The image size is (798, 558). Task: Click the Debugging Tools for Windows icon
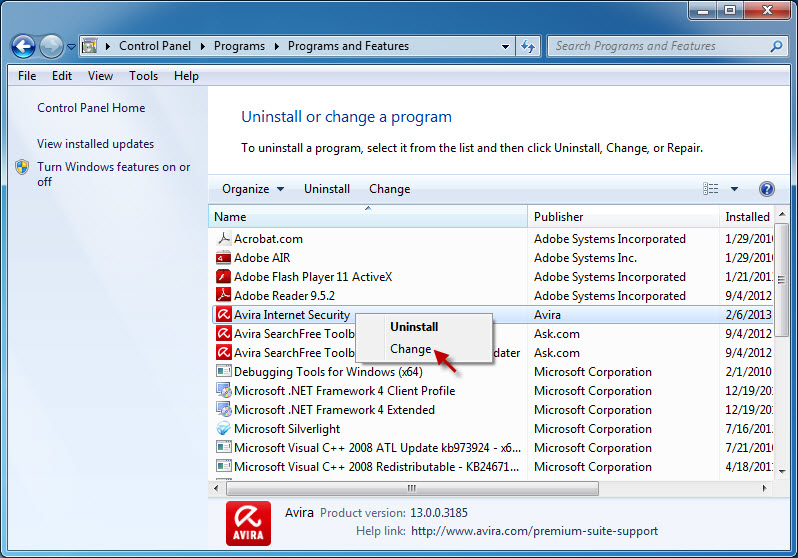[x=223, y=371]
